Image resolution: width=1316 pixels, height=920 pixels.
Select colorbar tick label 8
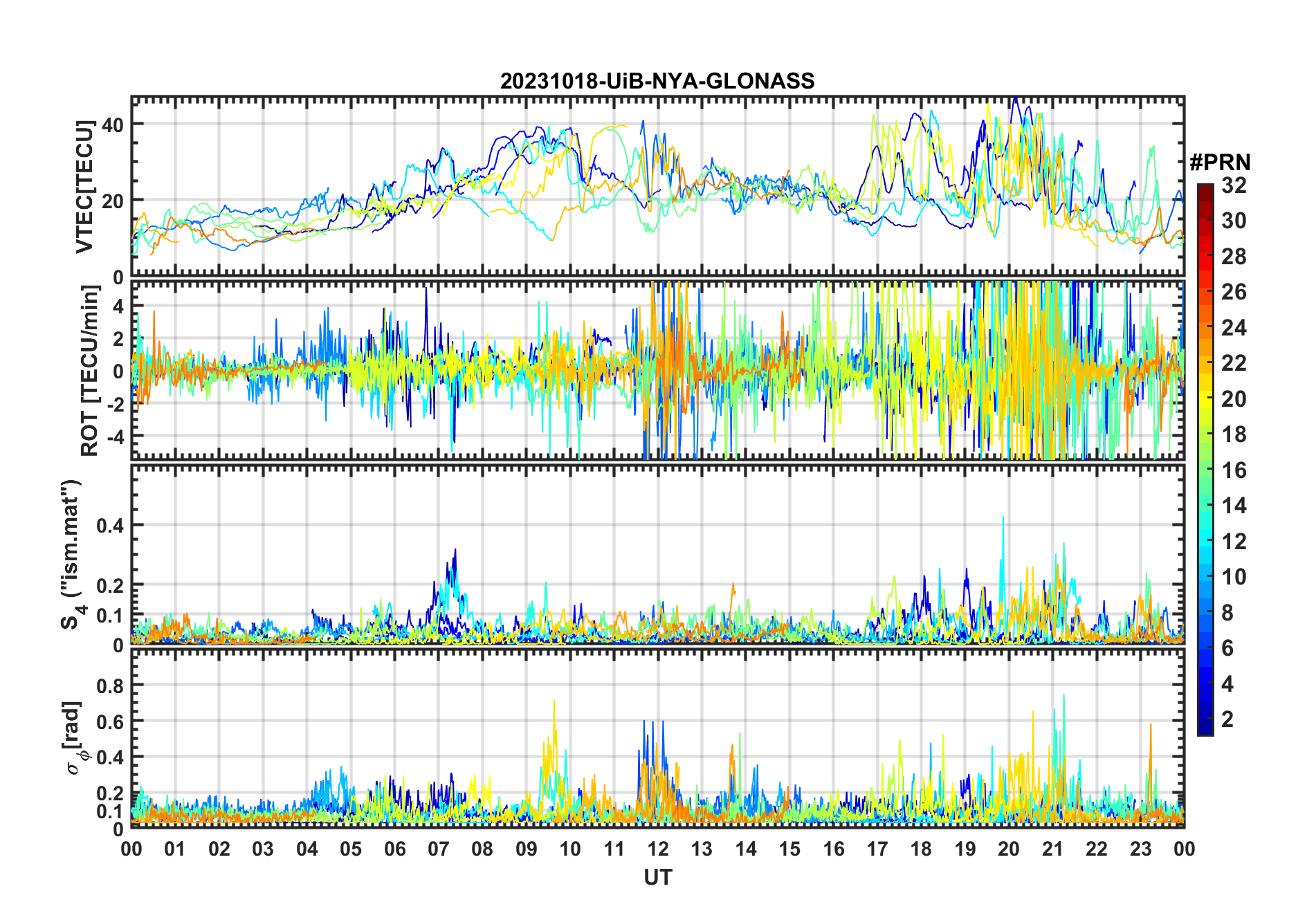pyautogui.click(x=1227, y=613)
